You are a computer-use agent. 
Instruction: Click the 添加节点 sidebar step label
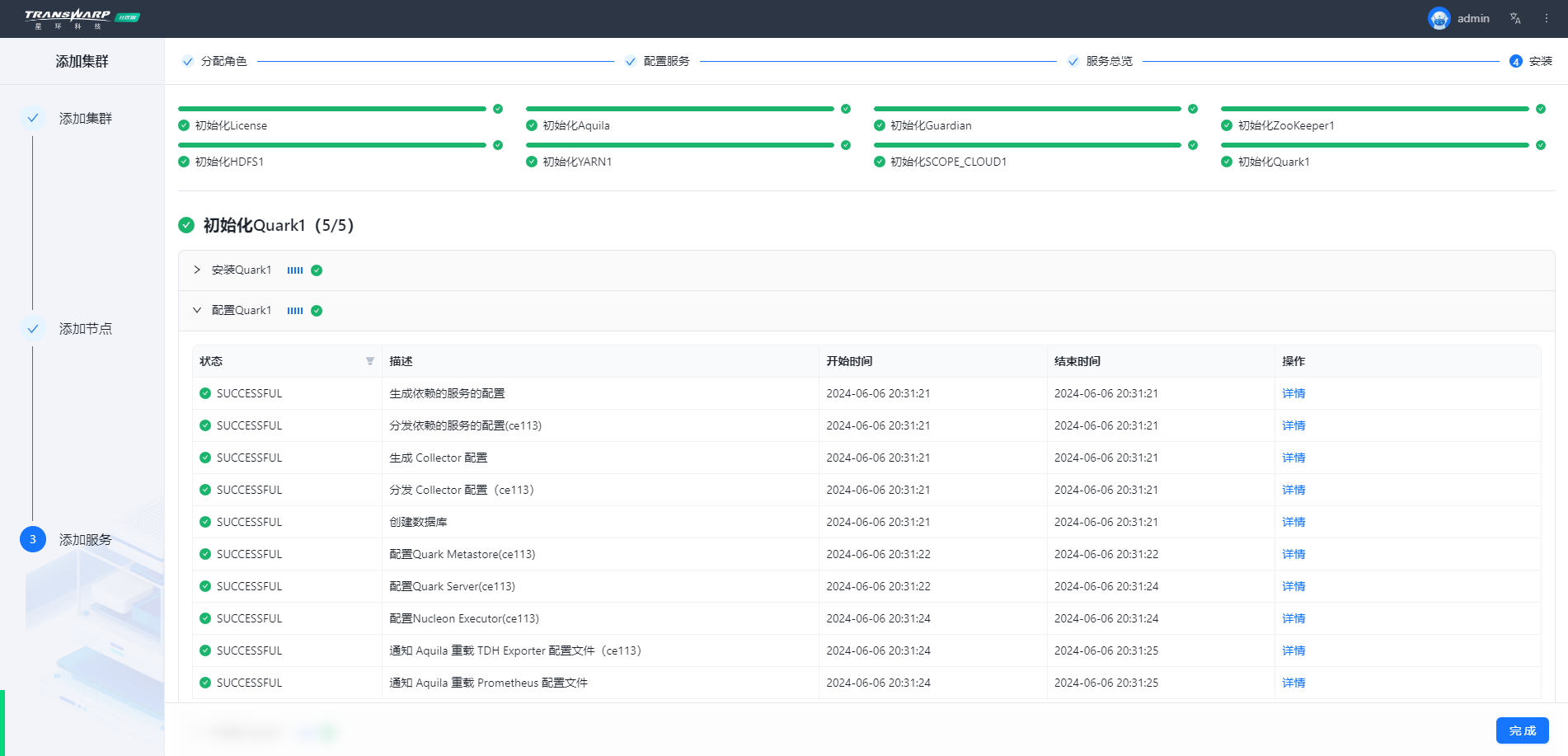(85, 328)
